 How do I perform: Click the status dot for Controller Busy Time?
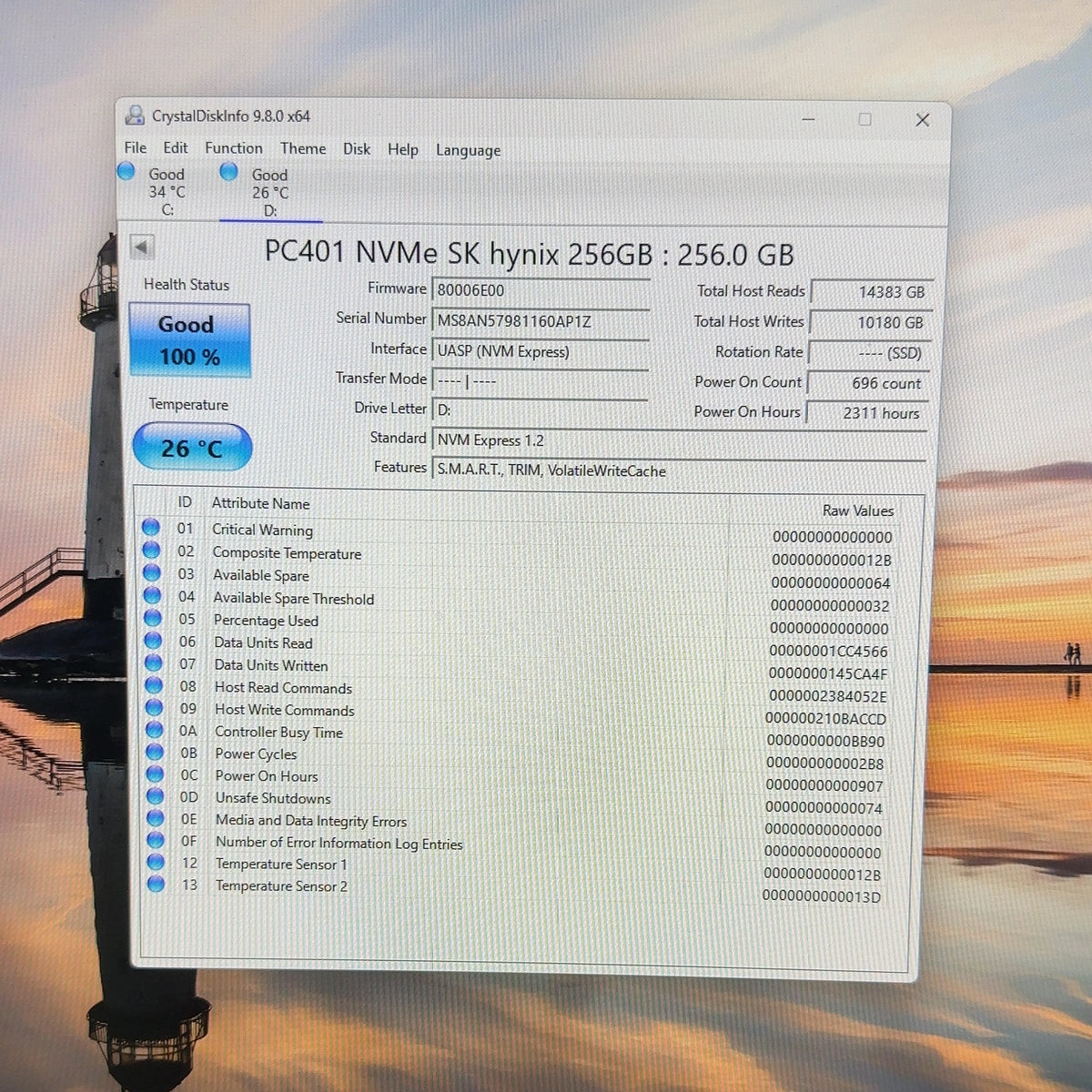pyautogui.click(x=154, y=730)
